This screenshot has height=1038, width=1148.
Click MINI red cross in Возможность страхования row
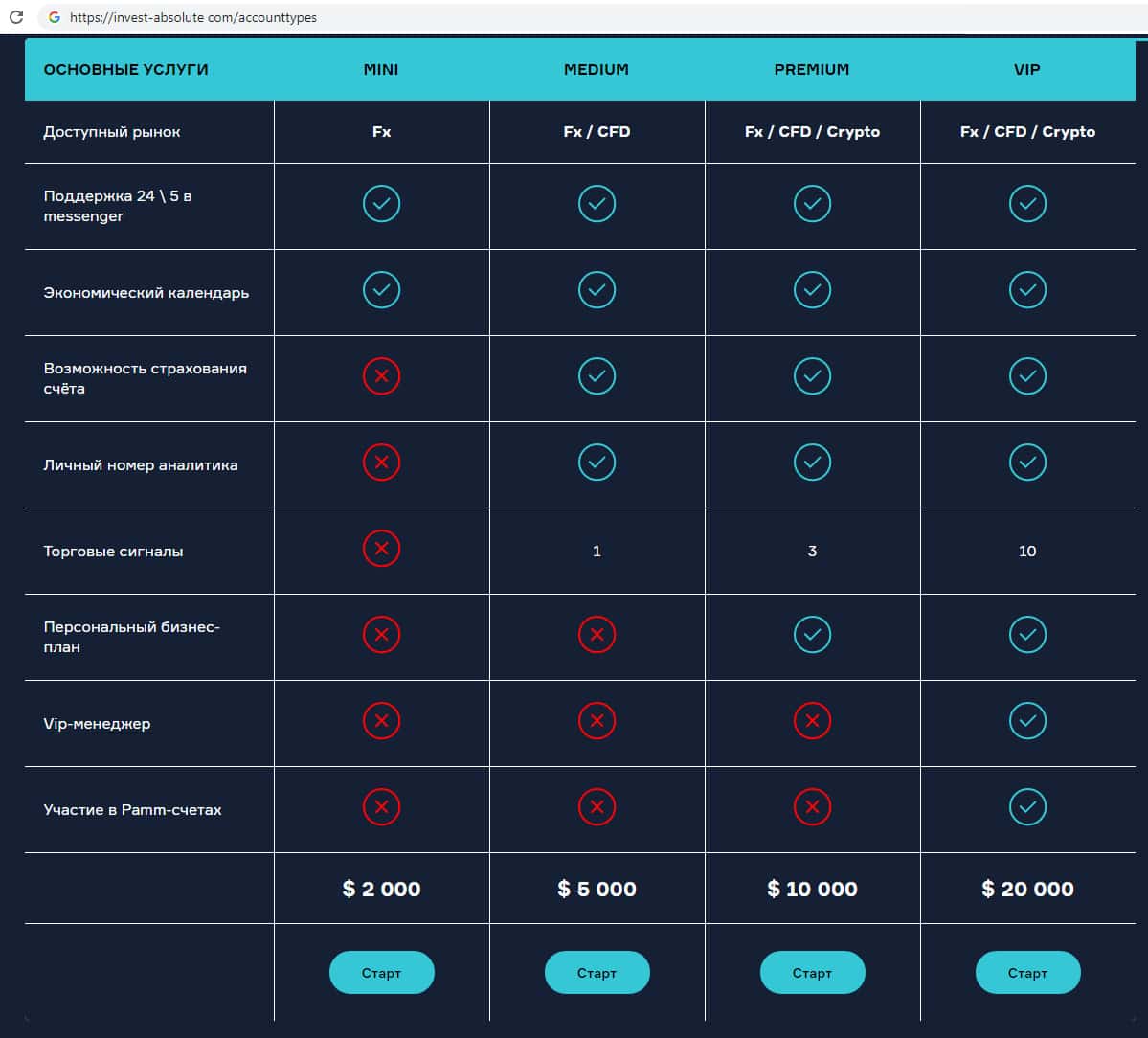click(381, 376)
